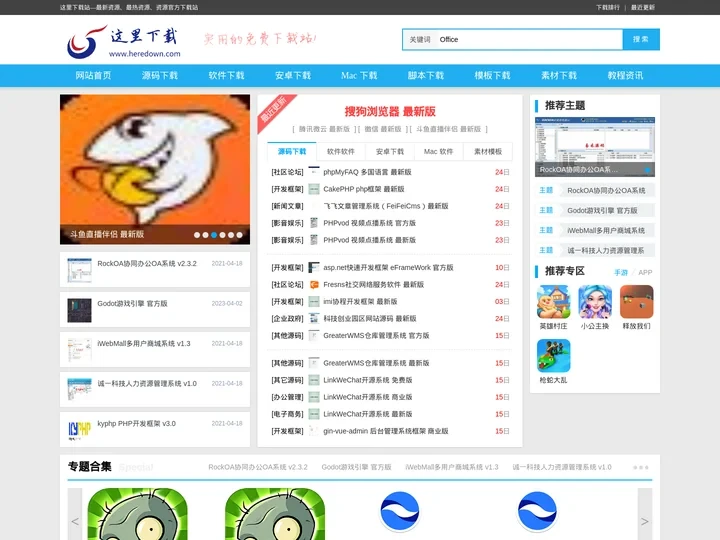Click the 科技创业园区 row icon

coord(314,318)
